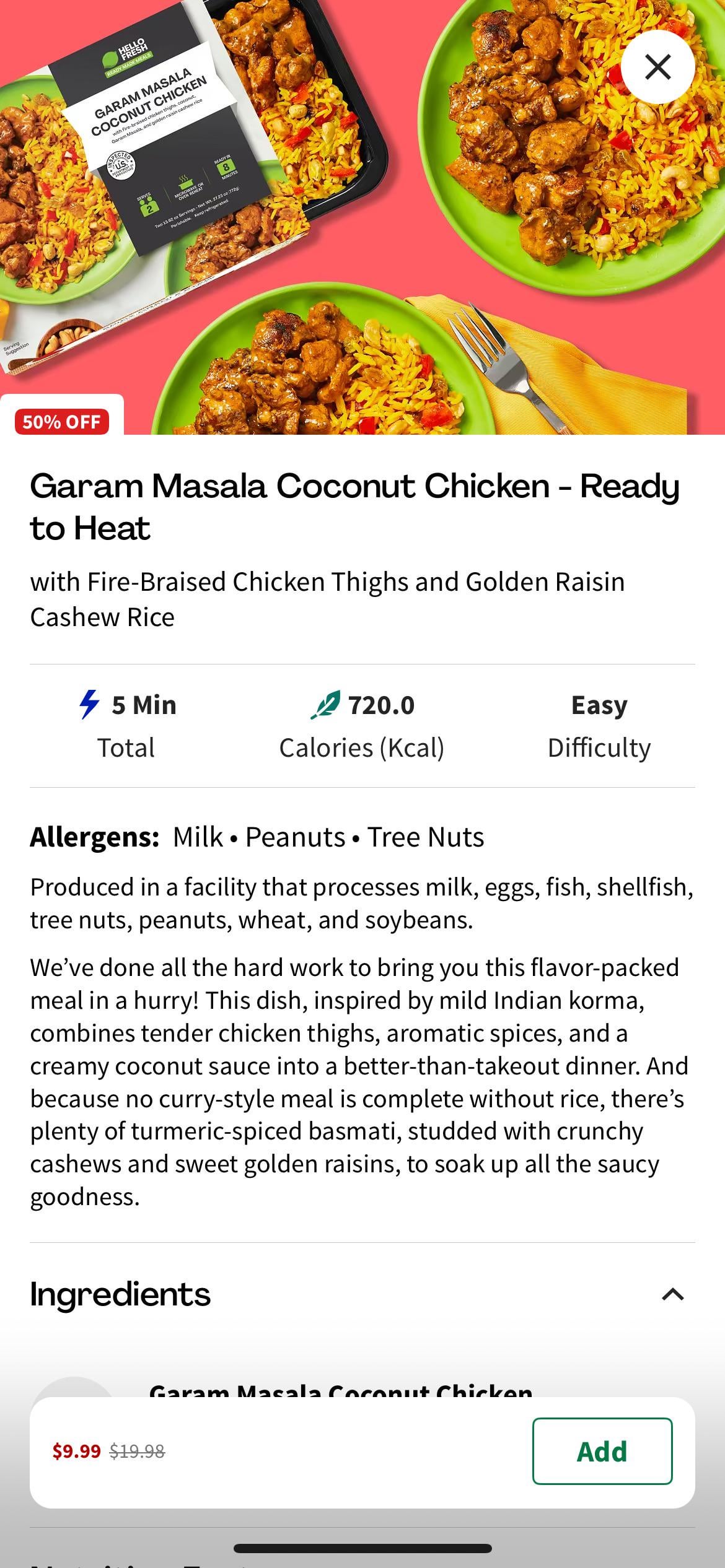The image size is (725, 1568).
Task: Tap the Fire-Braised Chicken Thighs subtitle
Action: 327,599
